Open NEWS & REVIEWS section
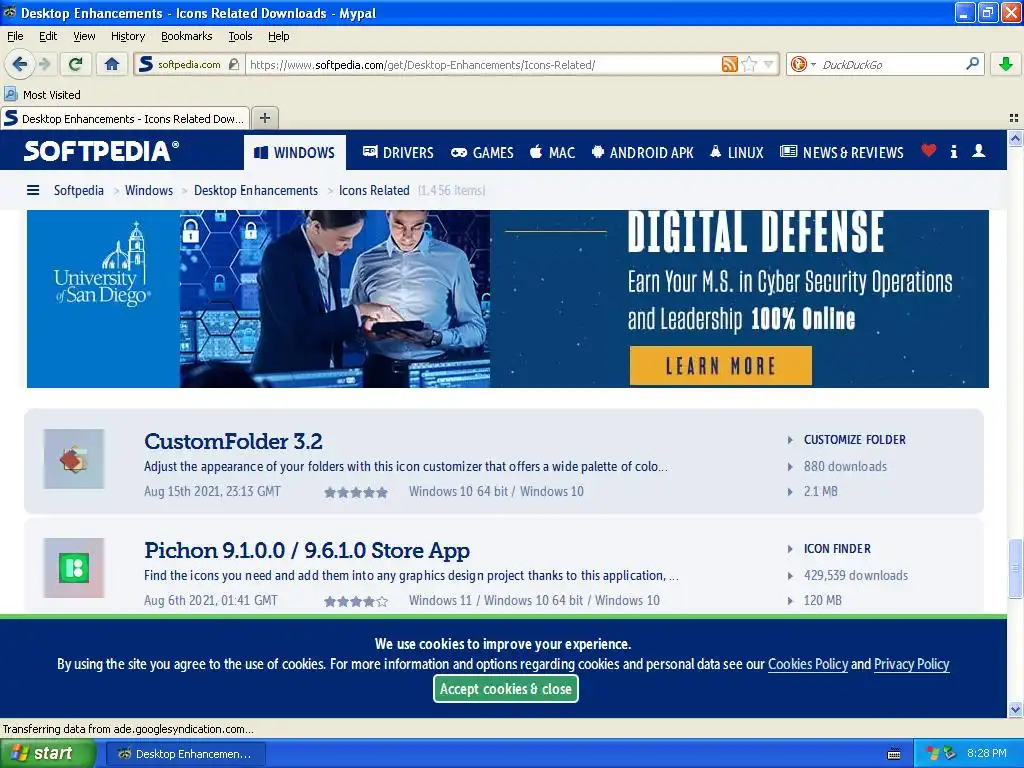 pos(842,152)
